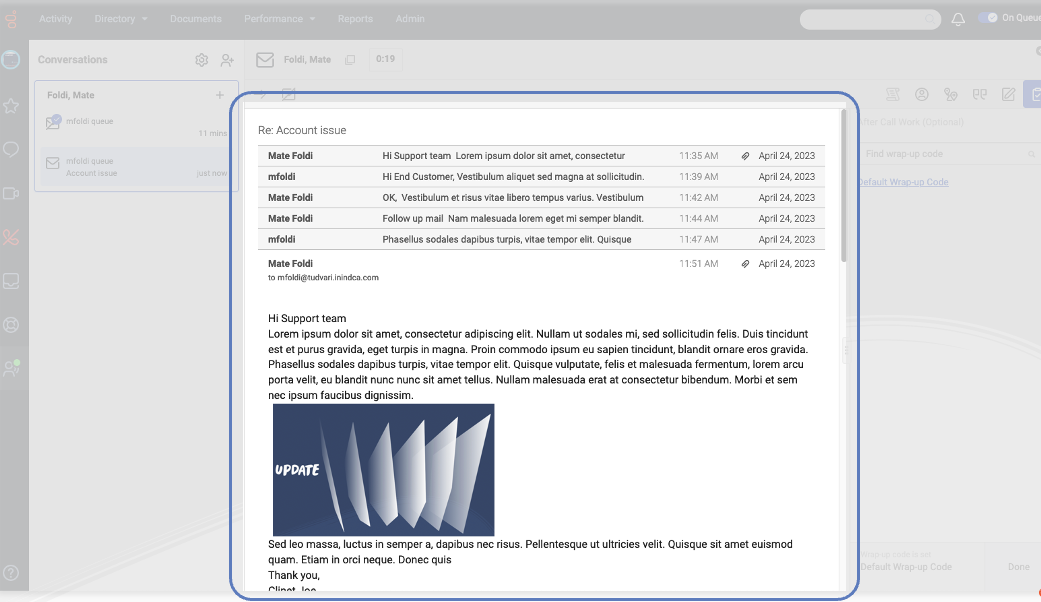
Task: Open the Conversations settings gear
Action: tap(201, 59)
